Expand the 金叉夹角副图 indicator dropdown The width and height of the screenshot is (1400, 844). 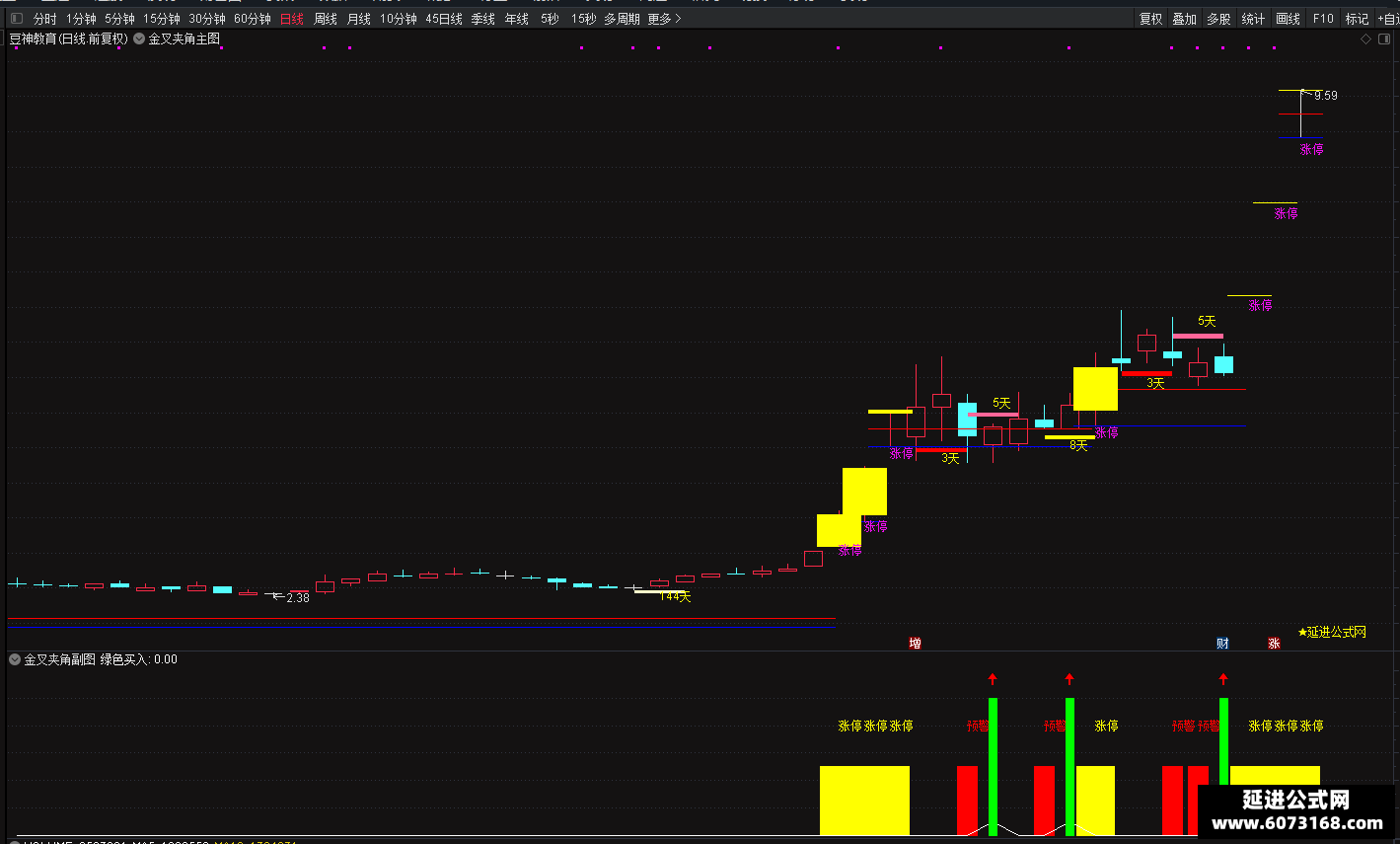click(15, 659)
